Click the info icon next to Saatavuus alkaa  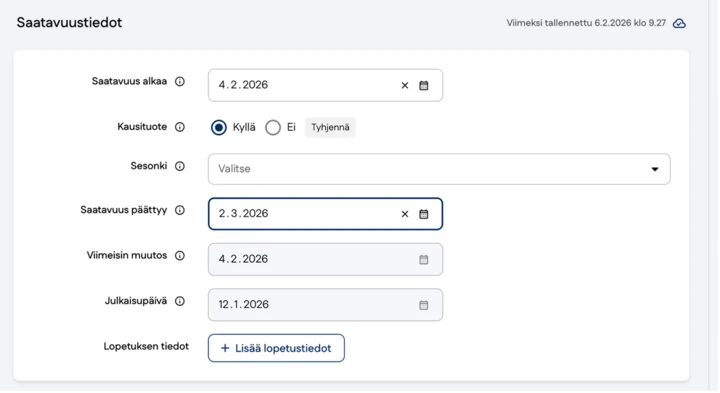180,82
